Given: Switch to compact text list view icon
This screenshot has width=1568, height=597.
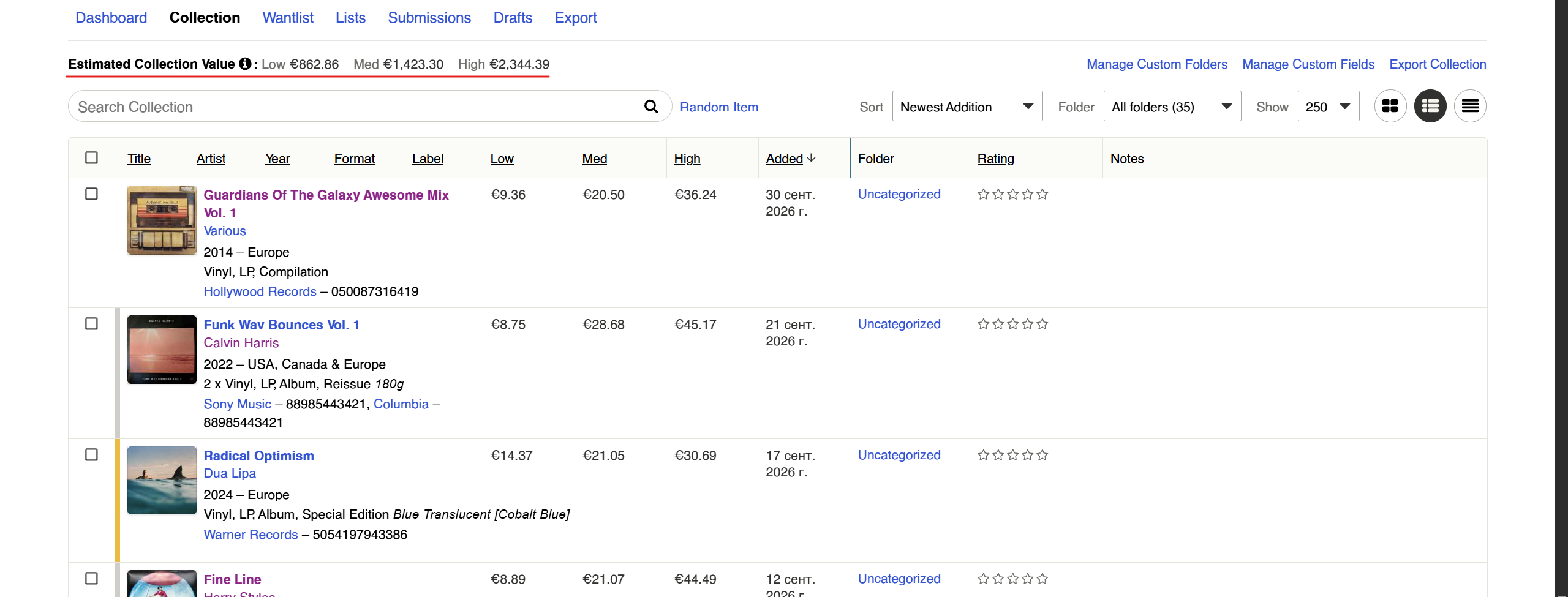Looking at the screenshot, I should pyautogui.click(x=1470, y=106).
